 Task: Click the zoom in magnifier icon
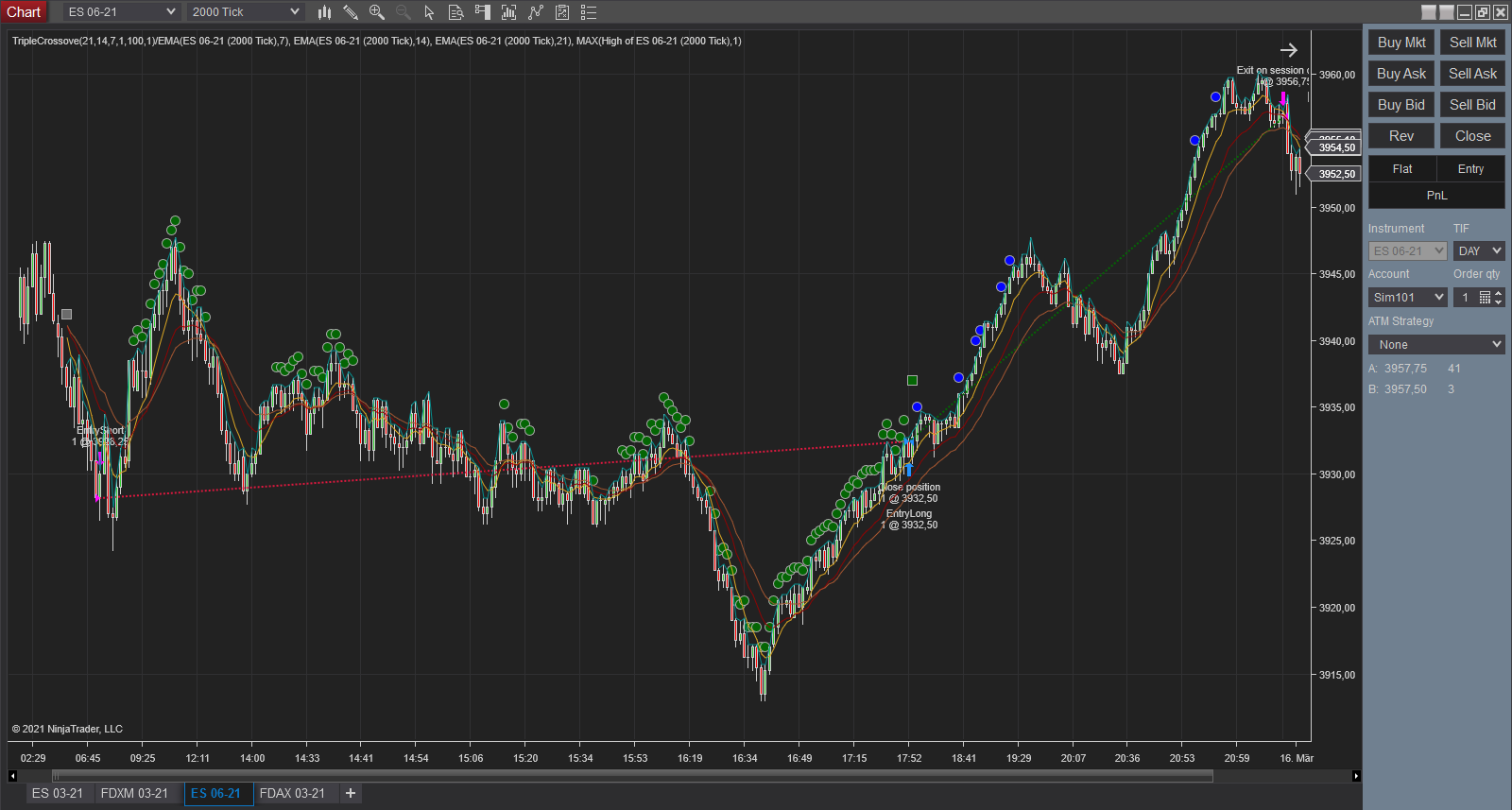tap(377, 12)
